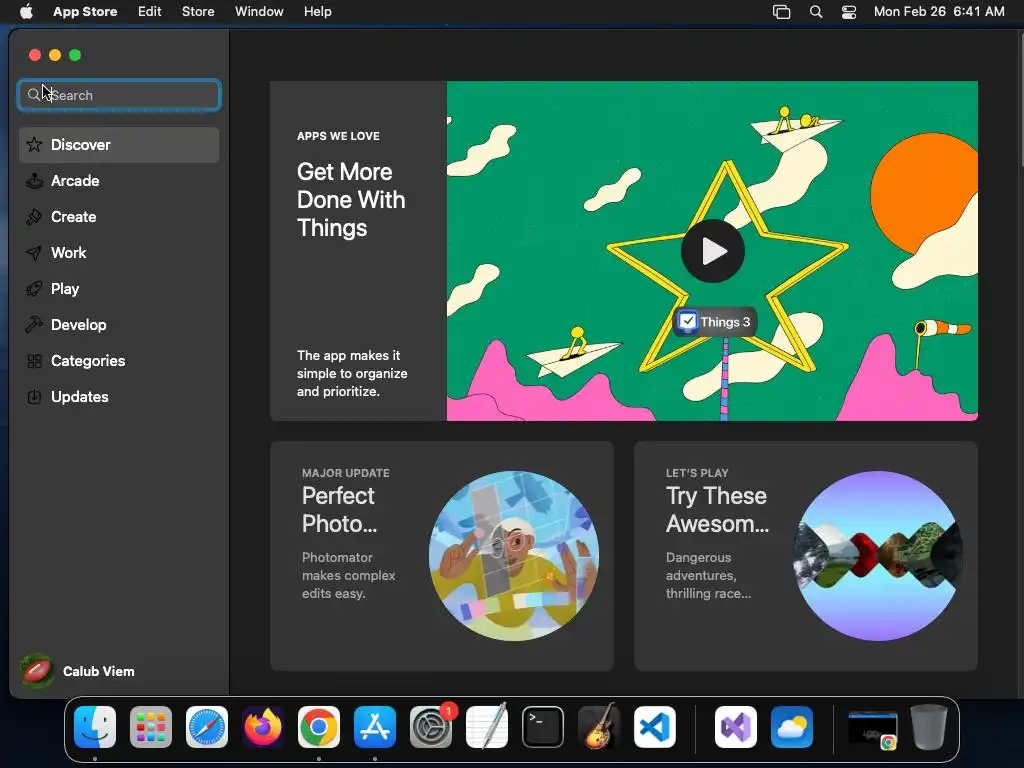
Task: Click the vertical scrollbar on right edge
Action: pos(1021,98)
